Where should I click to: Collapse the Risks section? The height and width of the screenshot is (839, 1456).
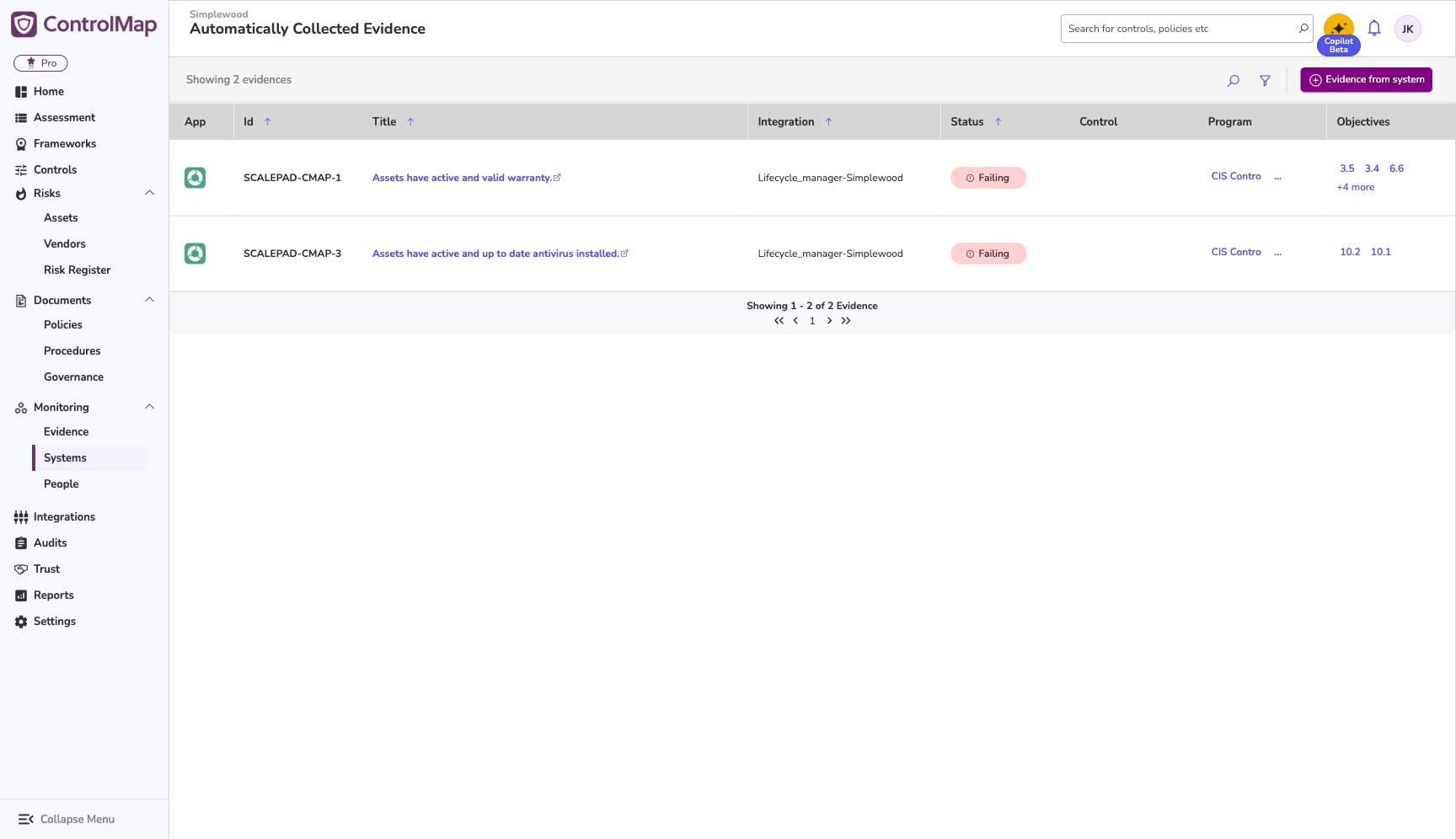(149, 193)
